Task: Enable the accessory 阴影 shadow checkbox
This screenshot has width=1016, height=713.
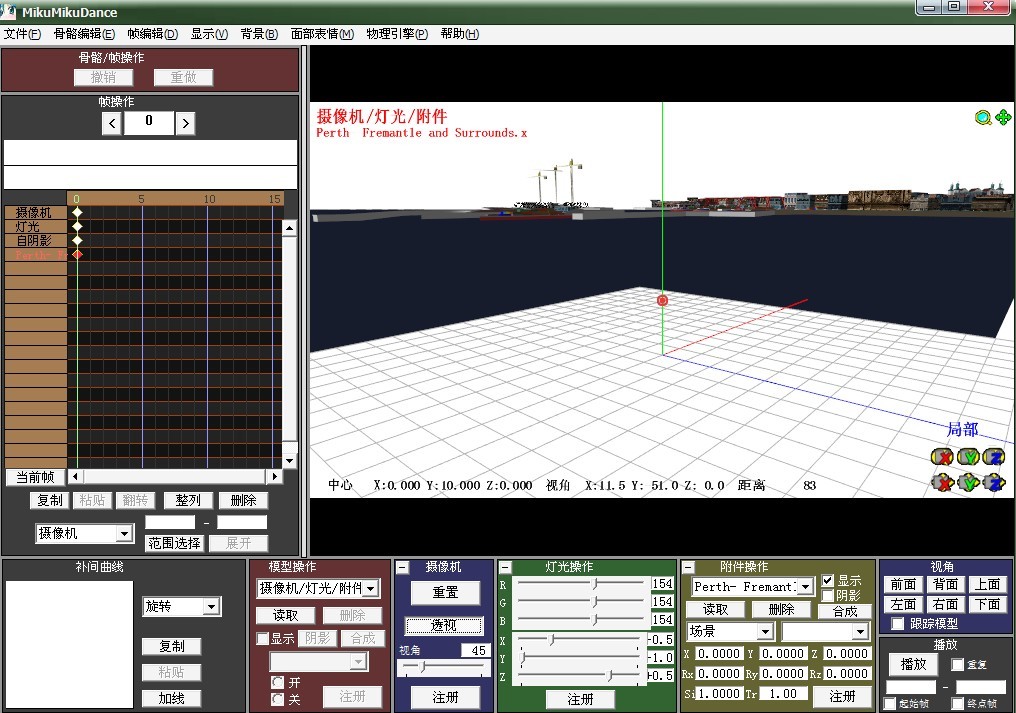Action: click(x=827, y=595)
